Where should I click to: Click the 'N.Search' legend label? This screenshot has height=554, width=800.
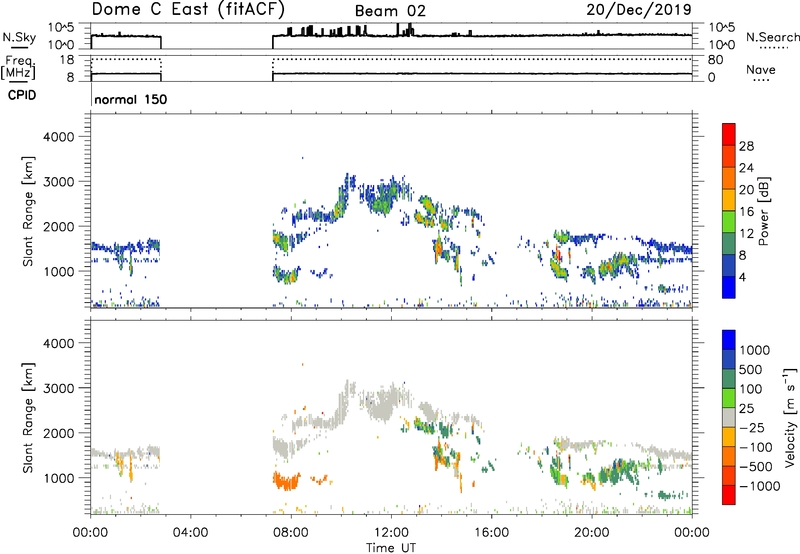pyautogui.click(x=773, y=37)
